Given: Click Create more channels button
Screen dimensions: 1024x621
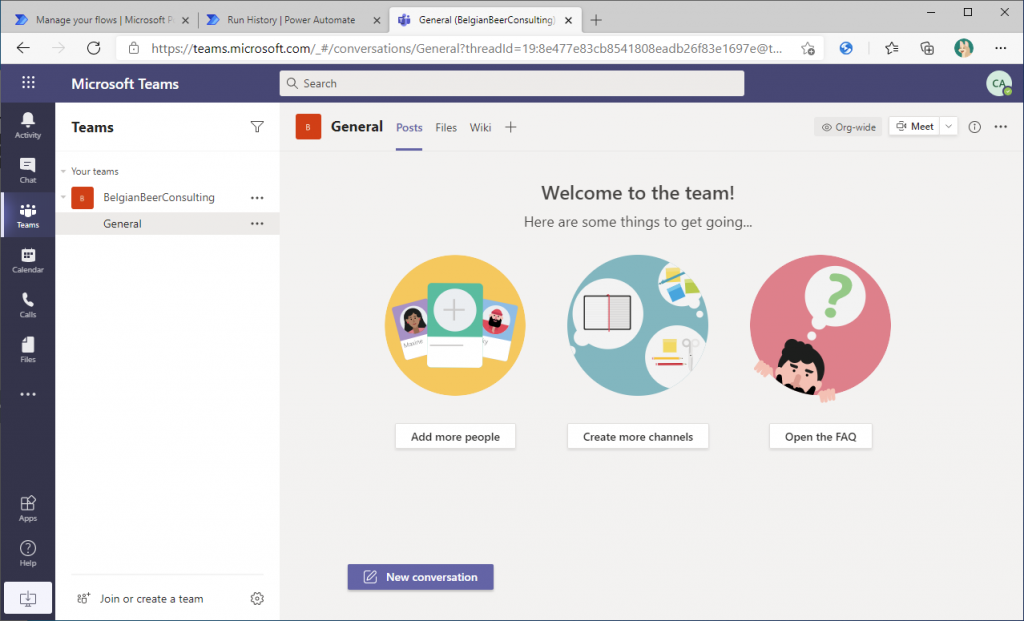Looking at the screenshot, I should pos(638,436).
